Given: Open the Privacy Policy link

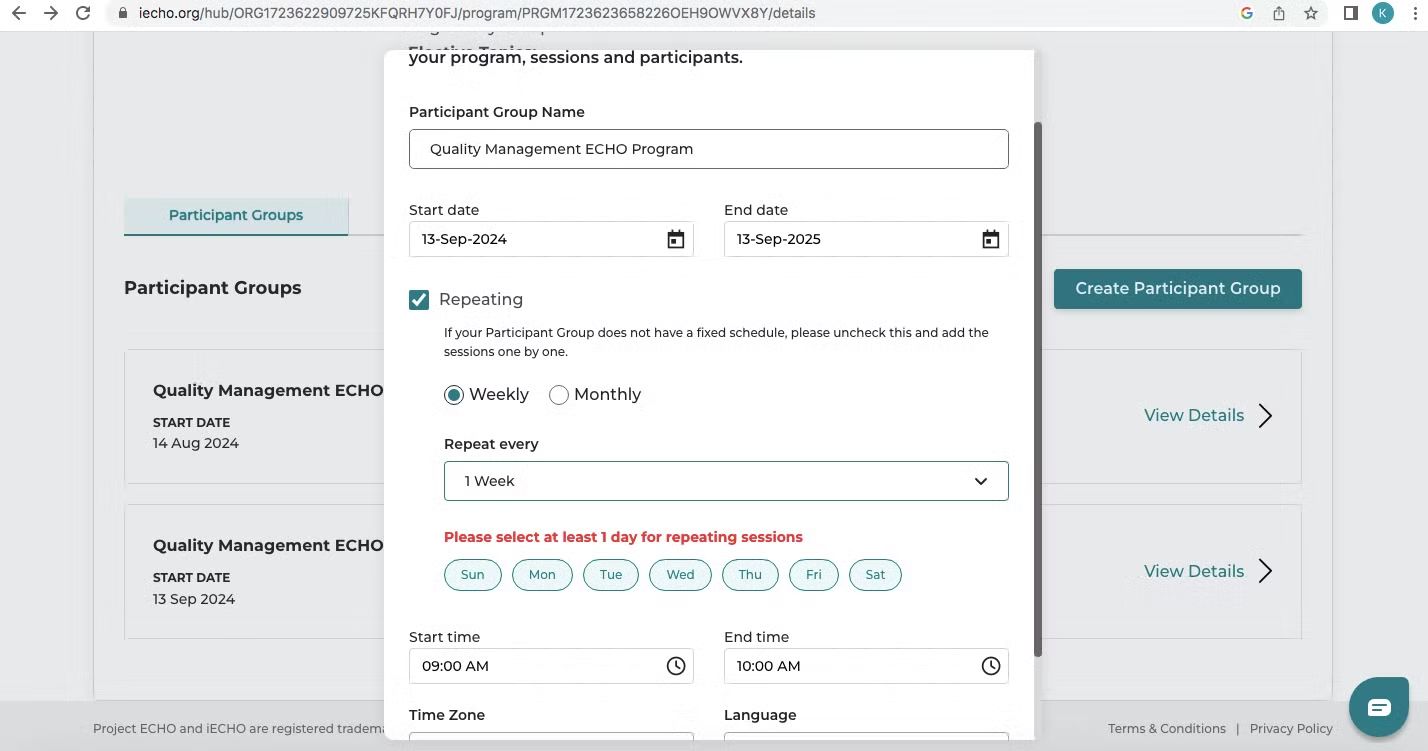Looking at the screenshot, I should [1291, 729].
